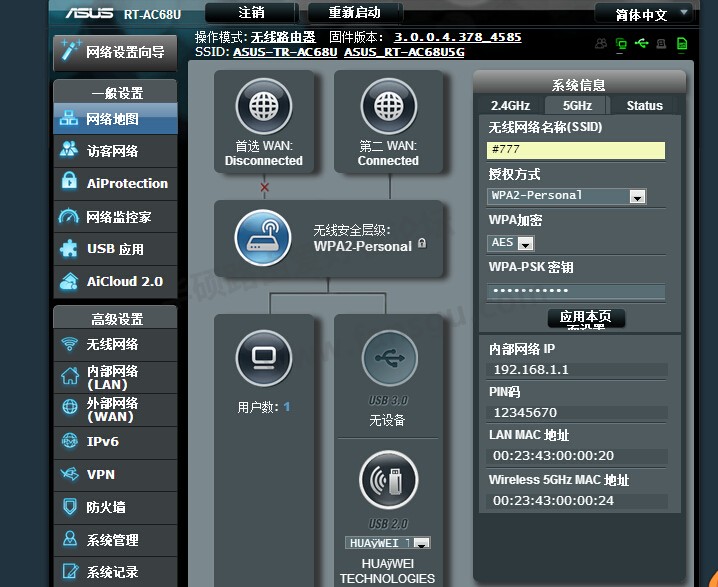Click the clients computer icon

tap(263, 358)
